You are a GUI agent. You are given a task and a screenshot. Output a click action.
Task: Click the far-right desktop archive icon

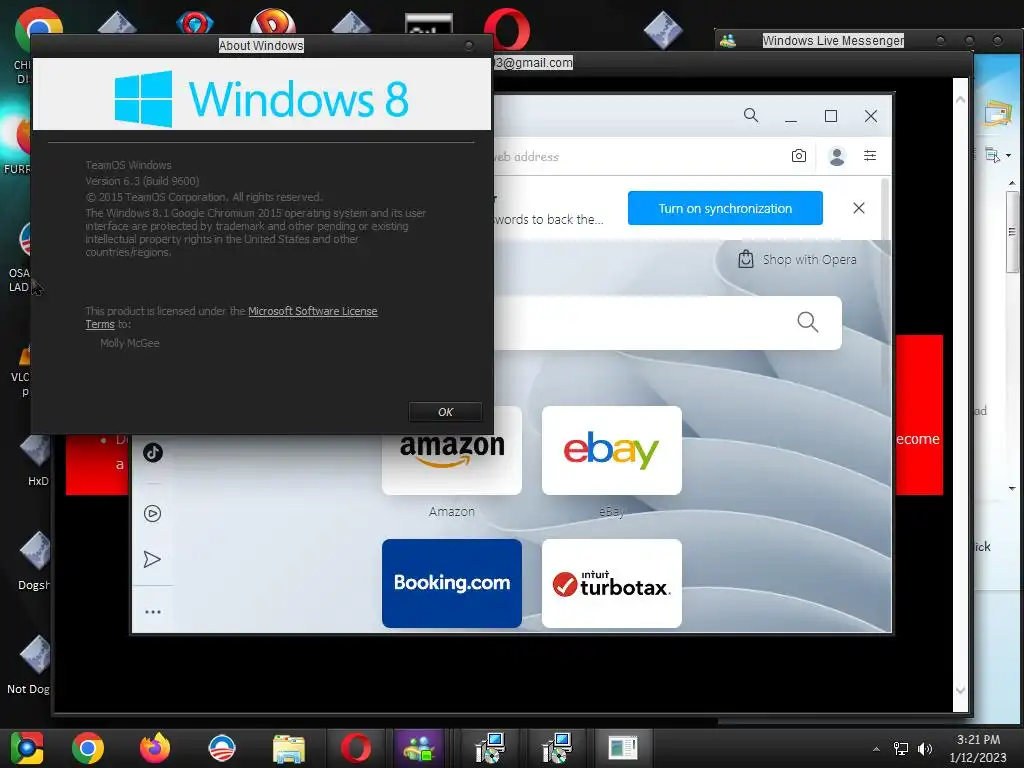[663, 30]
